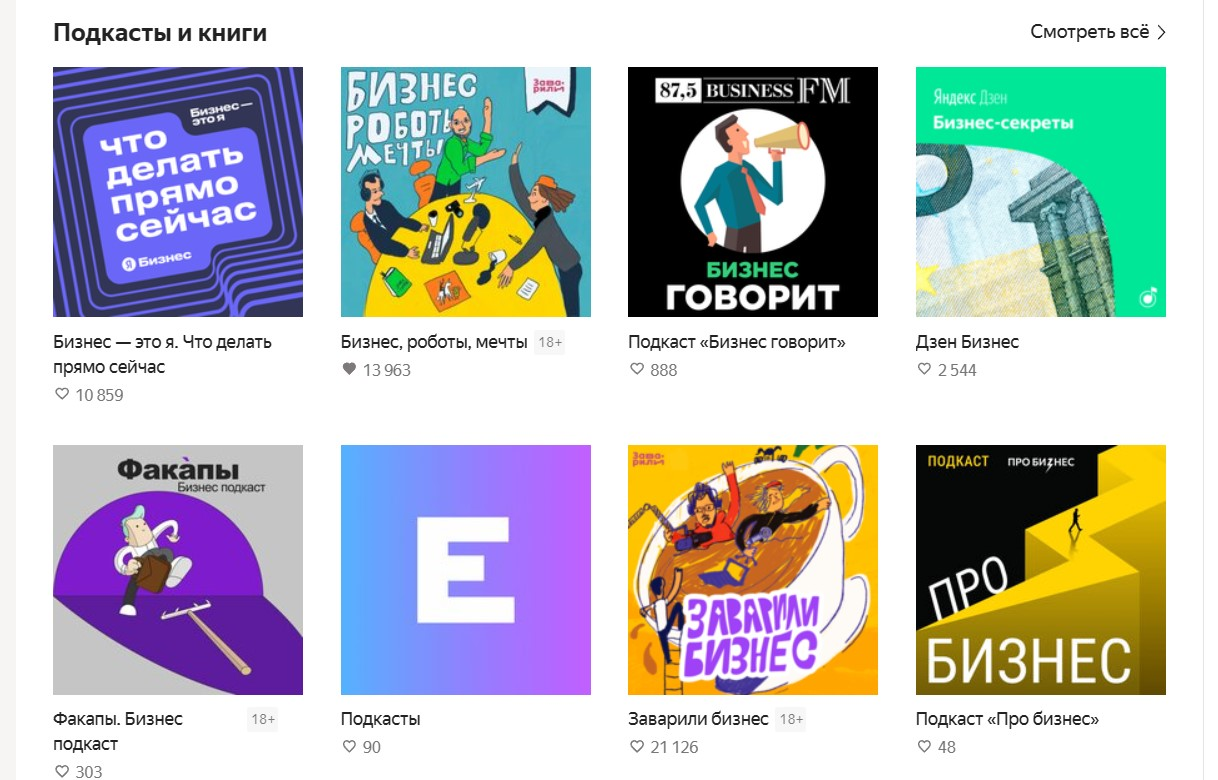Click the Подкаст «Про бизнес» title

click(x=1007, y=719)
